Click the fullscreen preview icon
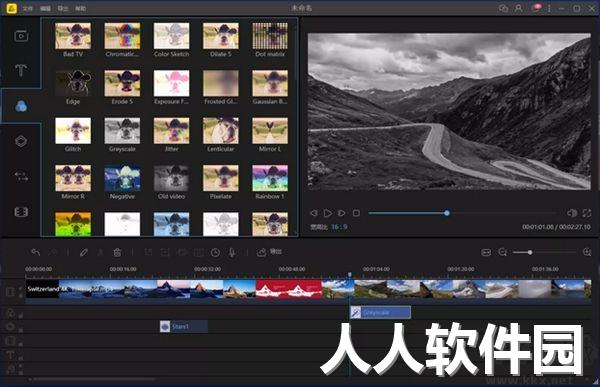 tap(587, 213)
